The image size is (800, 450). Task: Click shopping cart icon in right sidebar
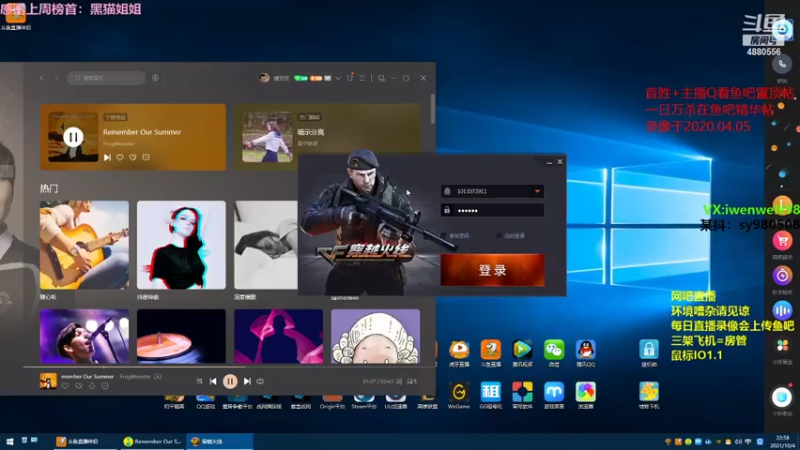[x=782, y=241]
